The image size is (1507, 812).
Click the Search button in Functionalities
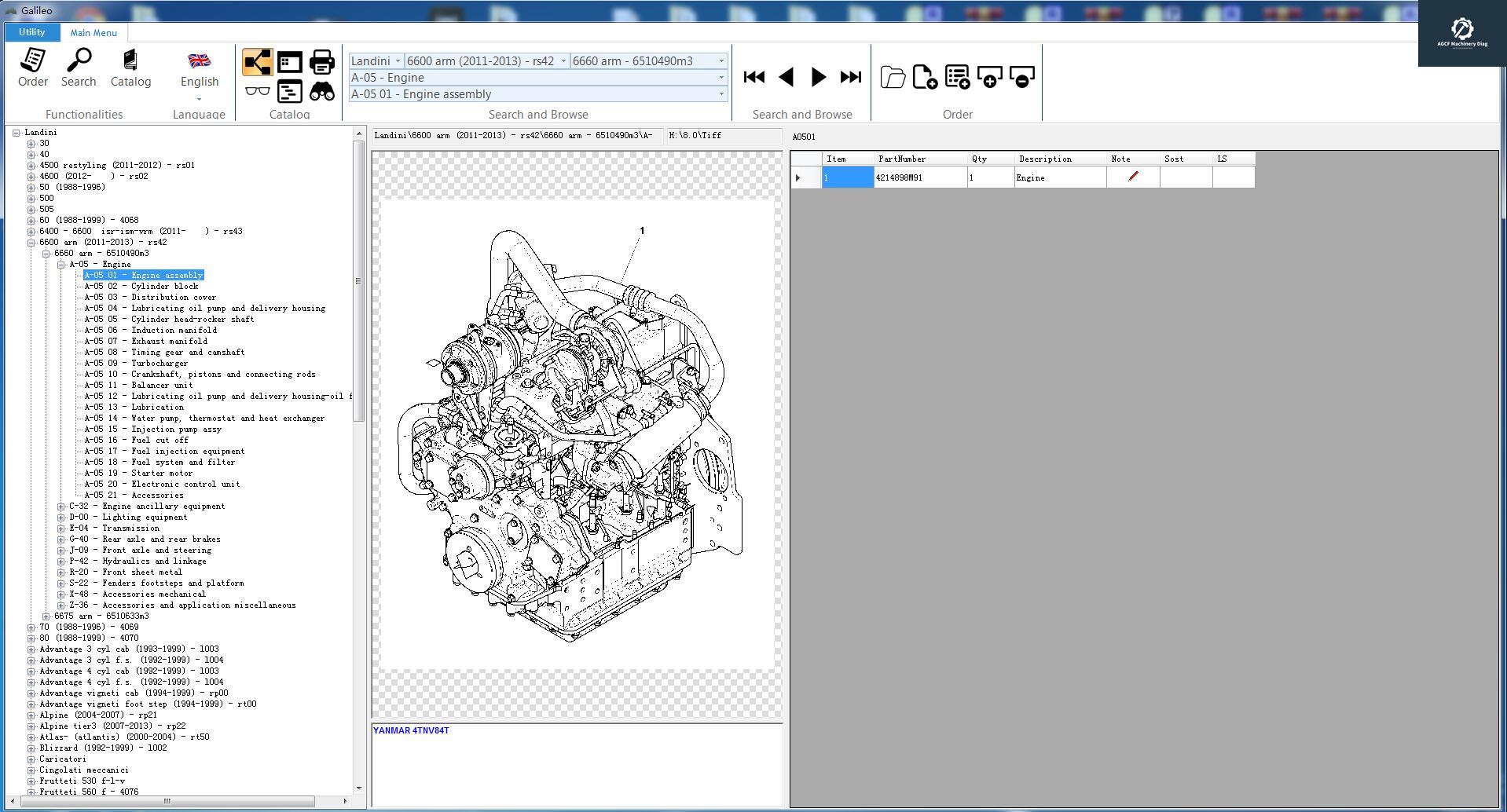[x=79, y=71]
